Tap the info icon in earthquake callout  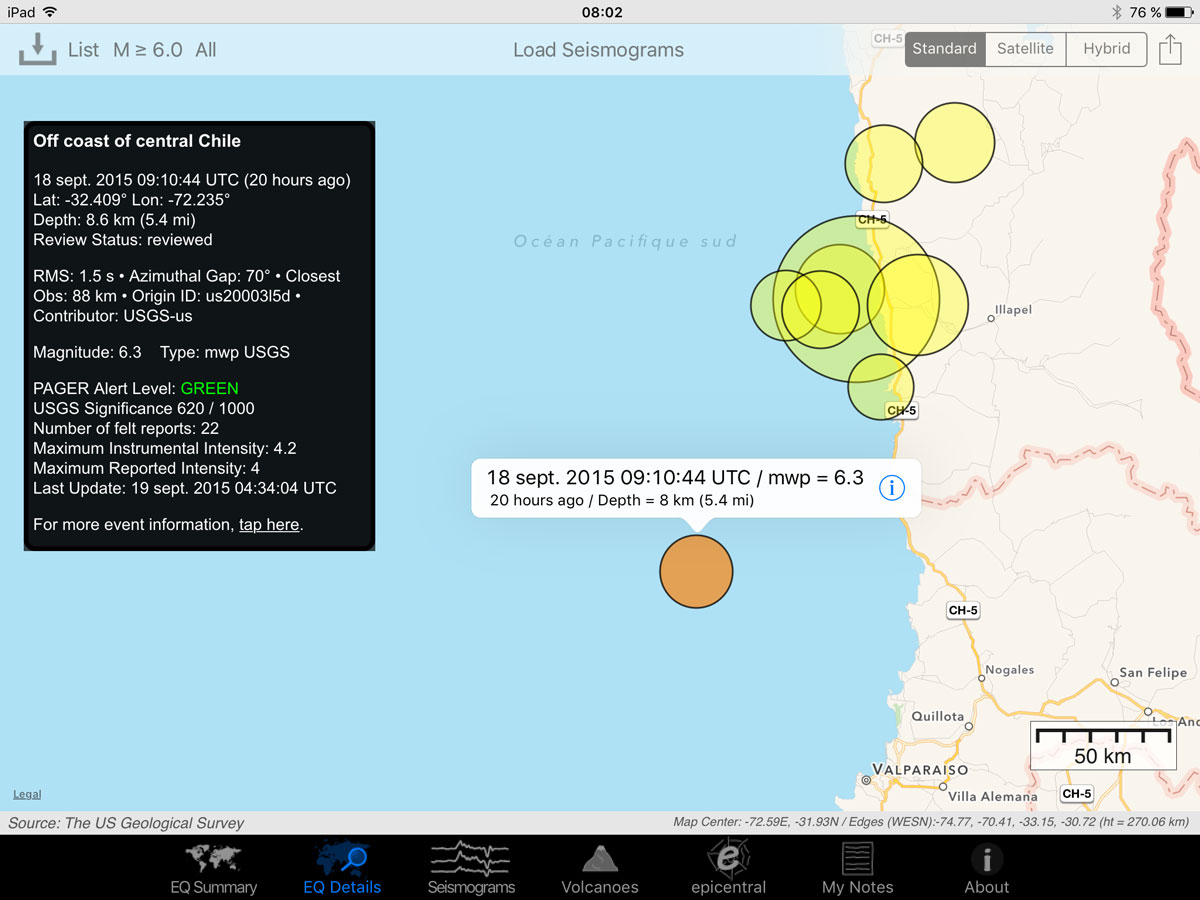tap(891, 487)
